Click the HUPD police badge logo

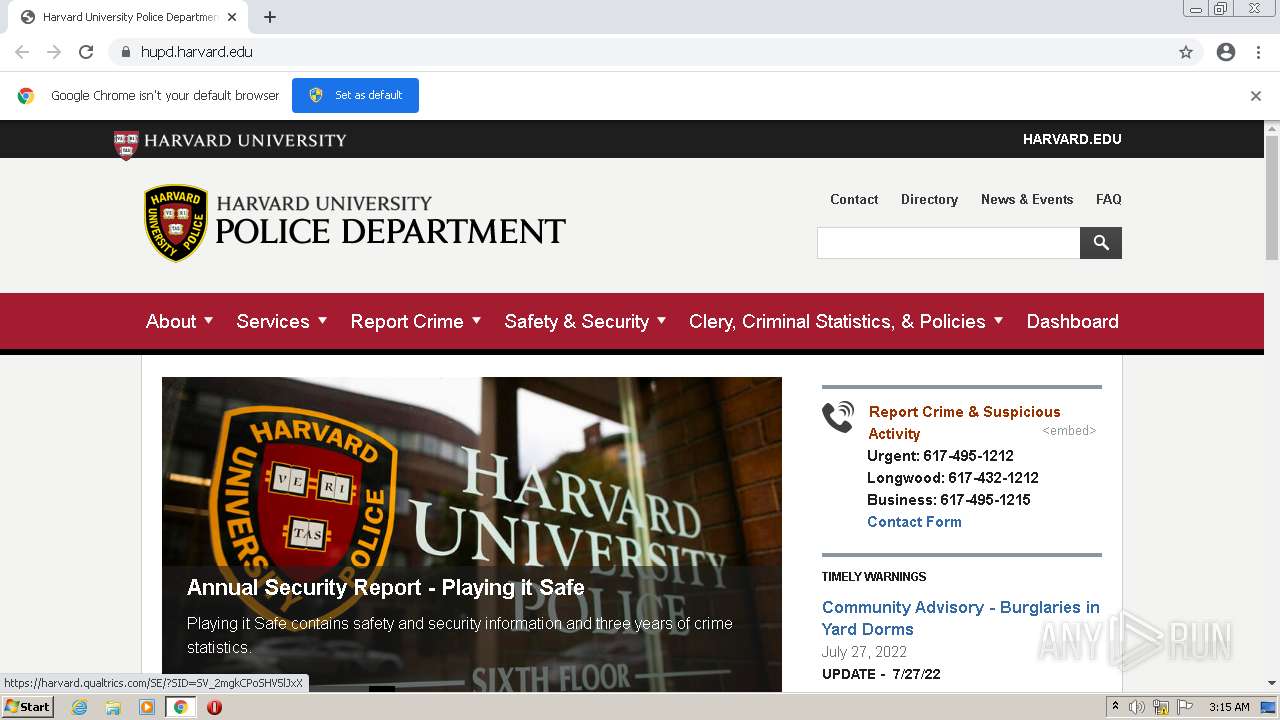[176, 223]
